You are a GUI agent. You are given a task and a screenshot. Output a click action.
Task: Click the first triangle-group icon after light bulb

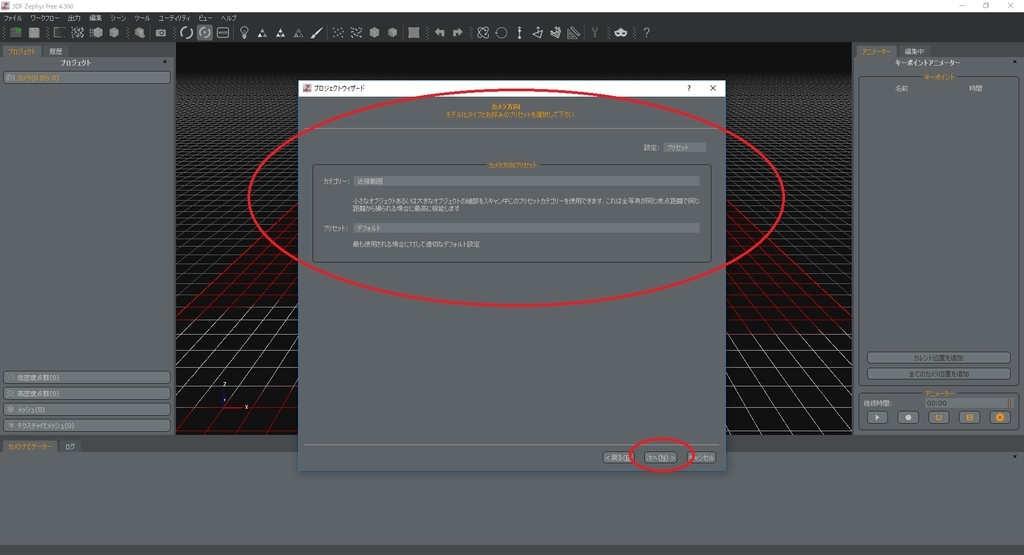click(262, 33)
